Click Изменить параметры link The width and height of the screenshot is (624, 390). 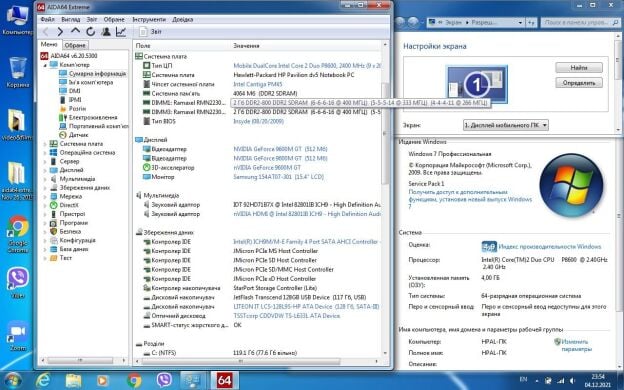[576, 345]
